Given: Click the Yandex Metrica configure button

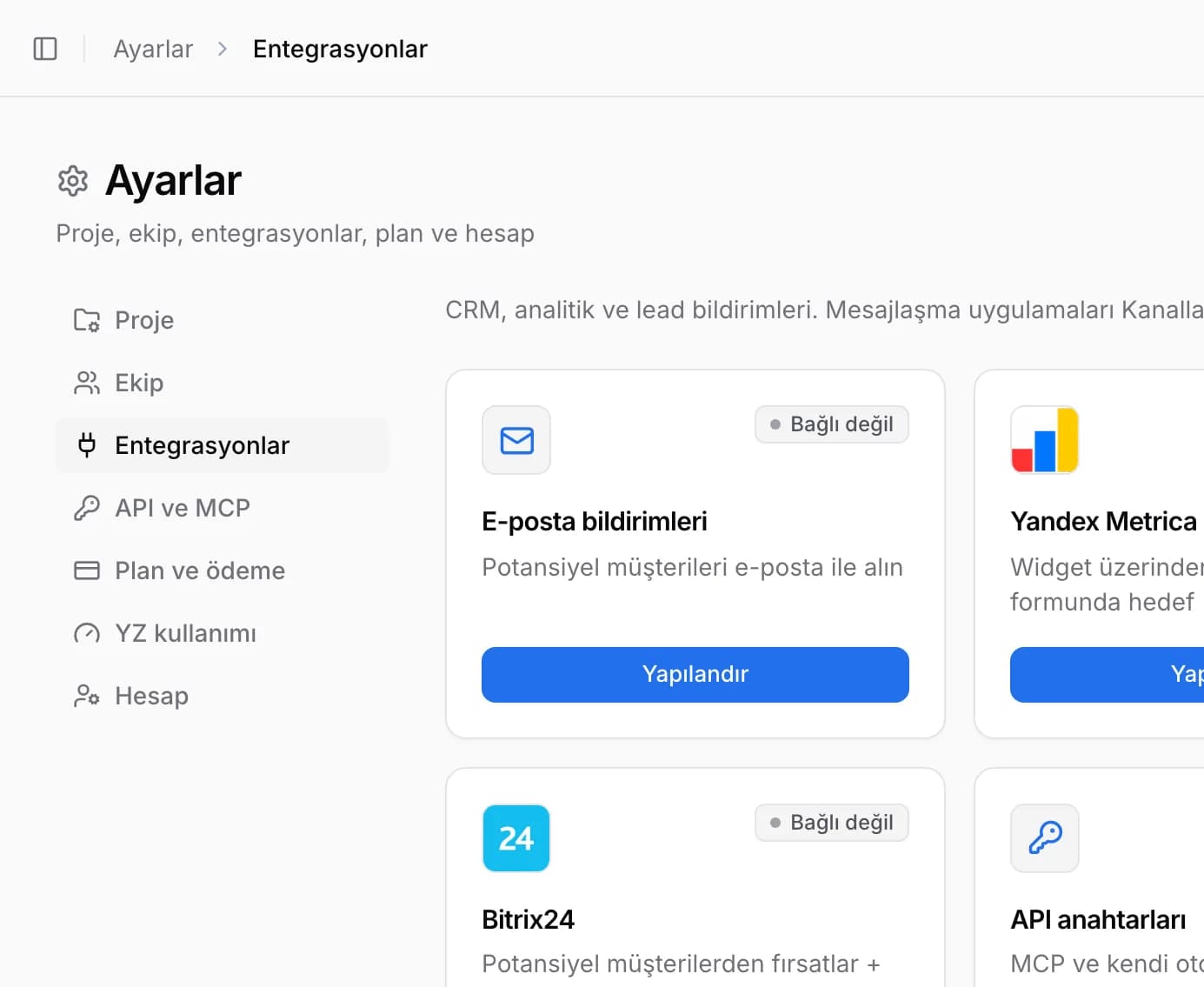Looking at the screenshot, I should click(1107, 675).
